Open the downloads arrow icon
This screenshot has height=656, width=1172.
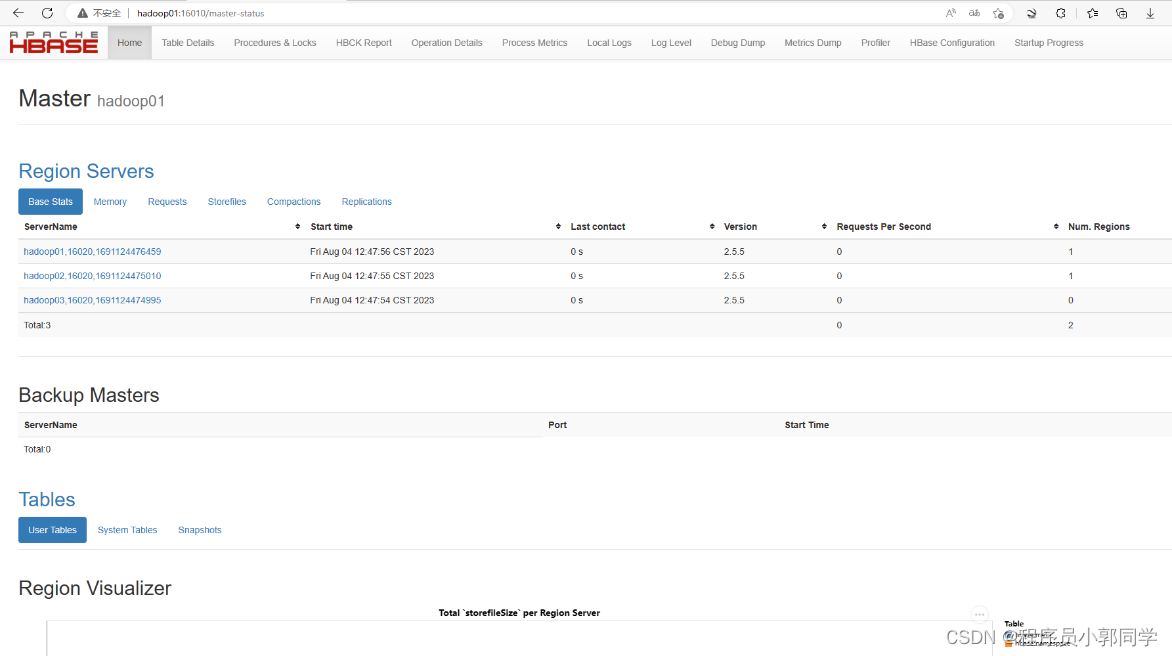pos(1150,13)
